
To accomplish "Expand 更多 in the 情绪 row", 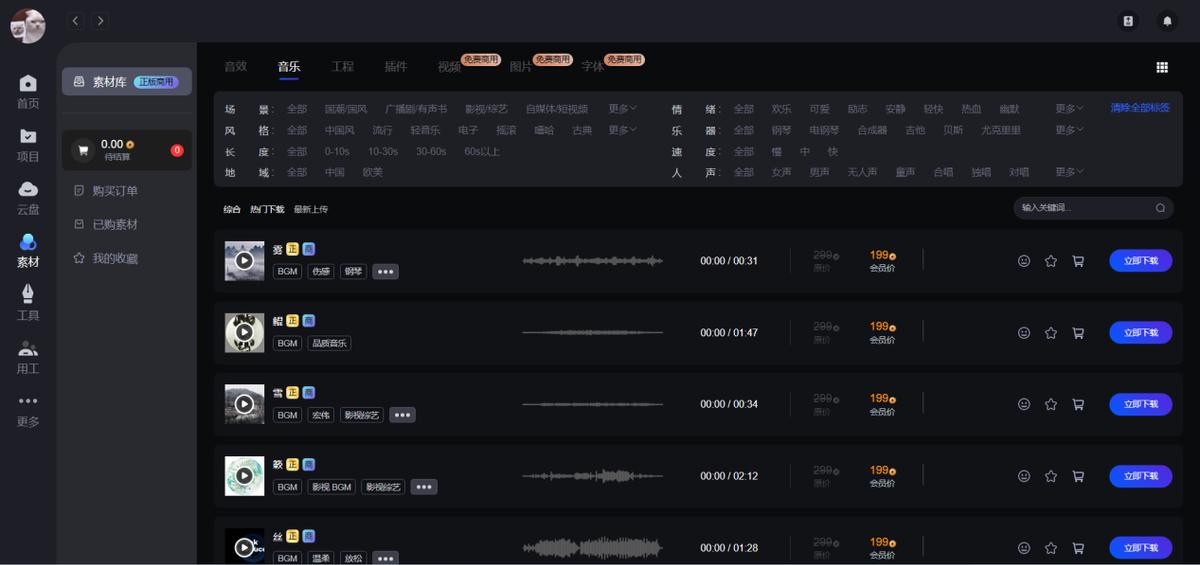I will point(1069,109).
